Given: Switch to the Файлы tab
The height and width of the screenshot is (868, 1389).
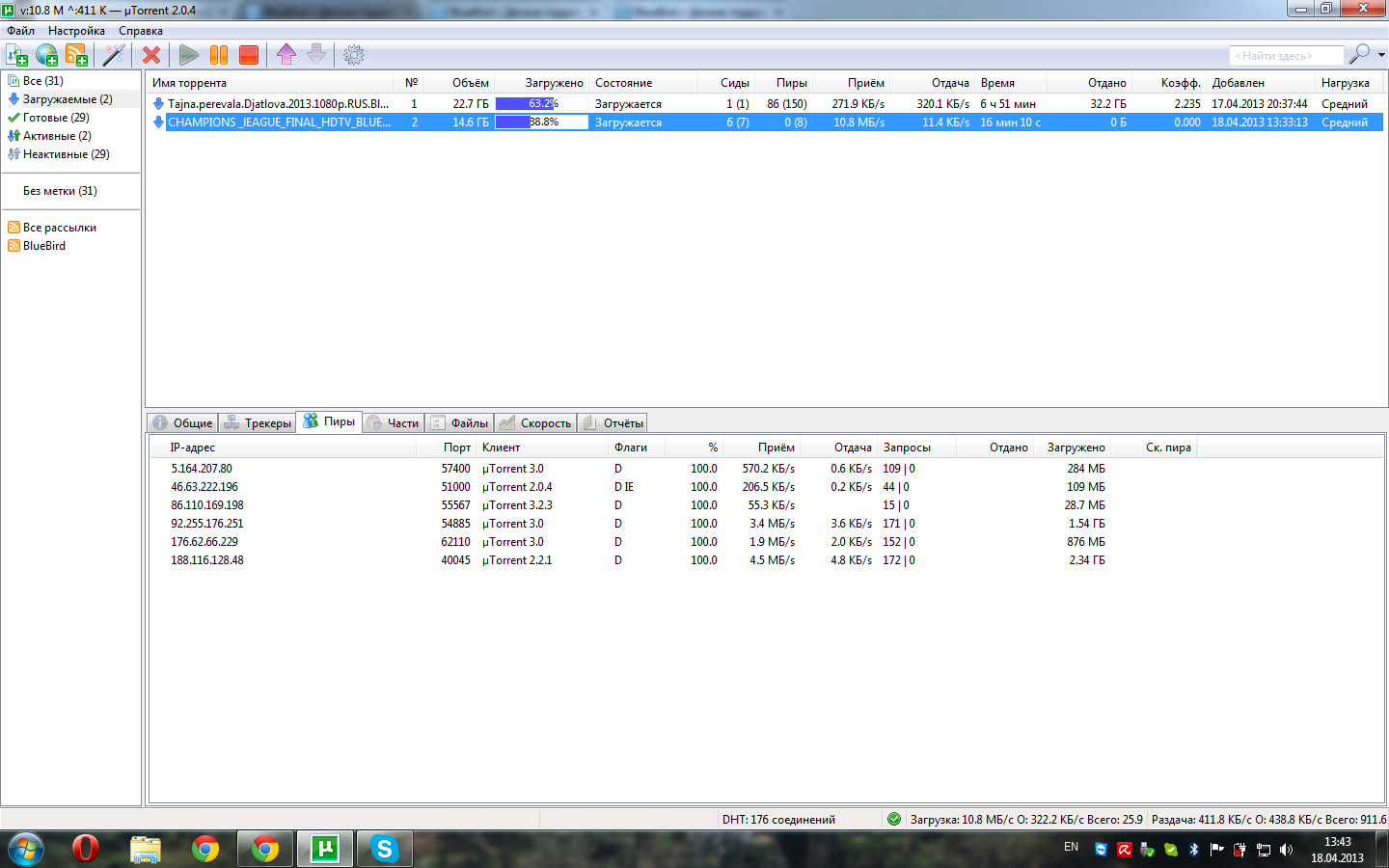Looking at the screenshot, I should [x=460, y=423].
